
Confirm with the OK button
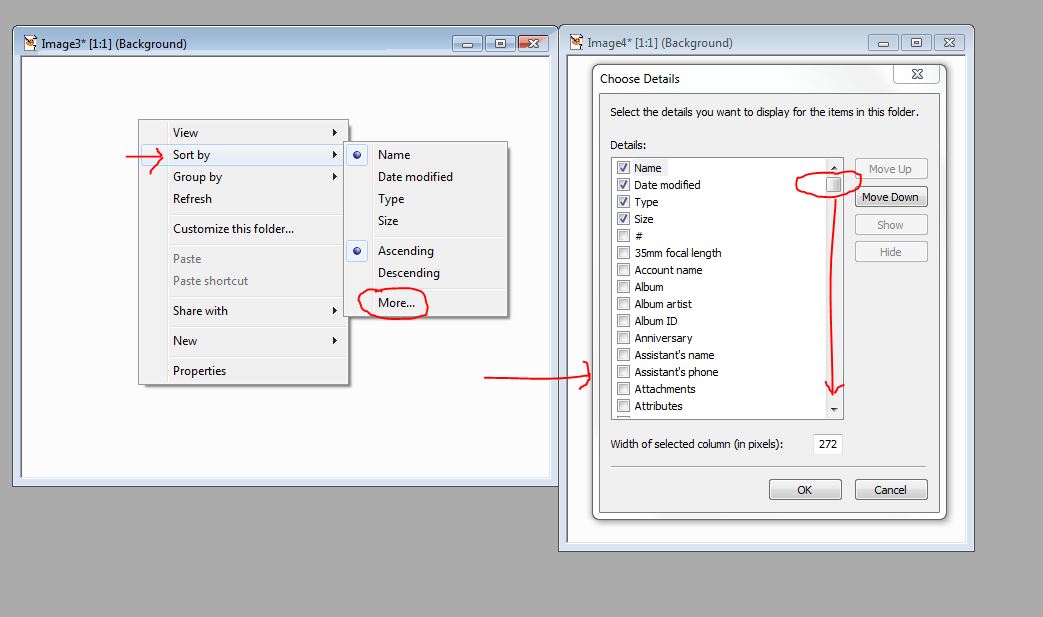tap(805, 490)
